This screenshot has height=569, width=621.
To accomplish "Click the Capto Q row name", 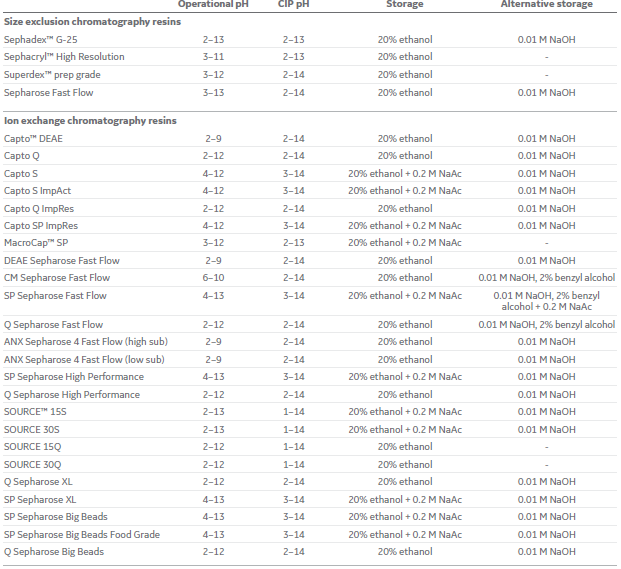I will 22,156.
